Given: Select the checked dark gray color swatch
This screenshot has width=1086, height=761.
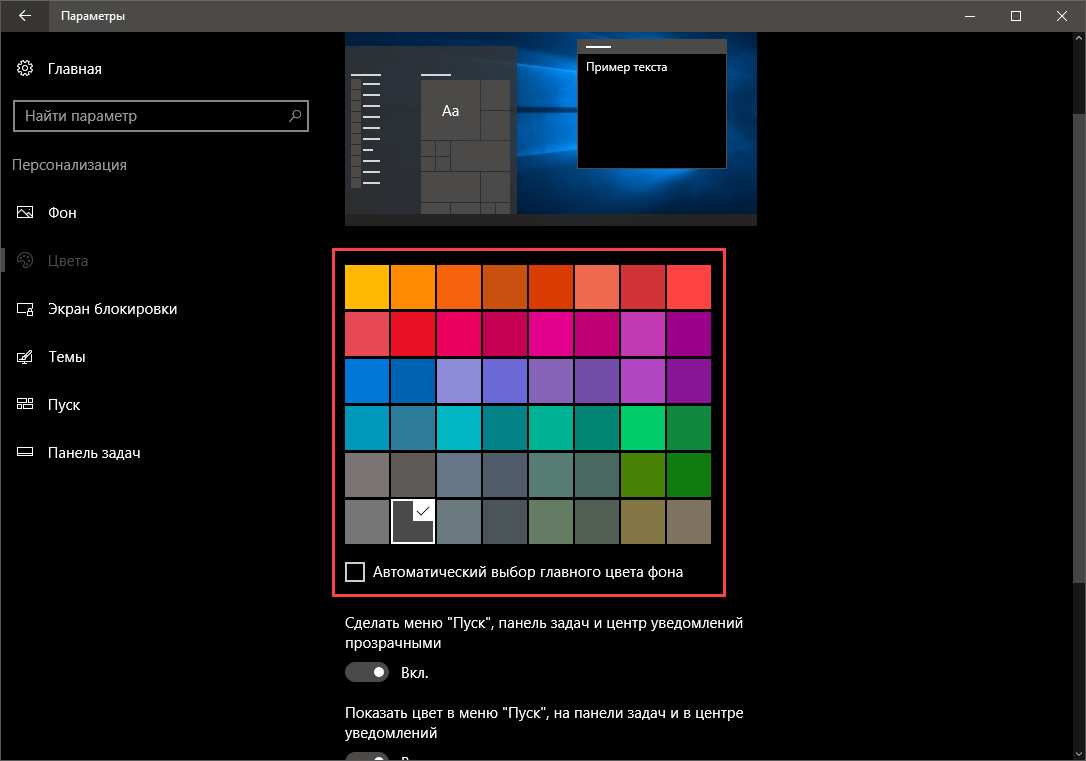Looking at the screenshot, I should [413, 522].
